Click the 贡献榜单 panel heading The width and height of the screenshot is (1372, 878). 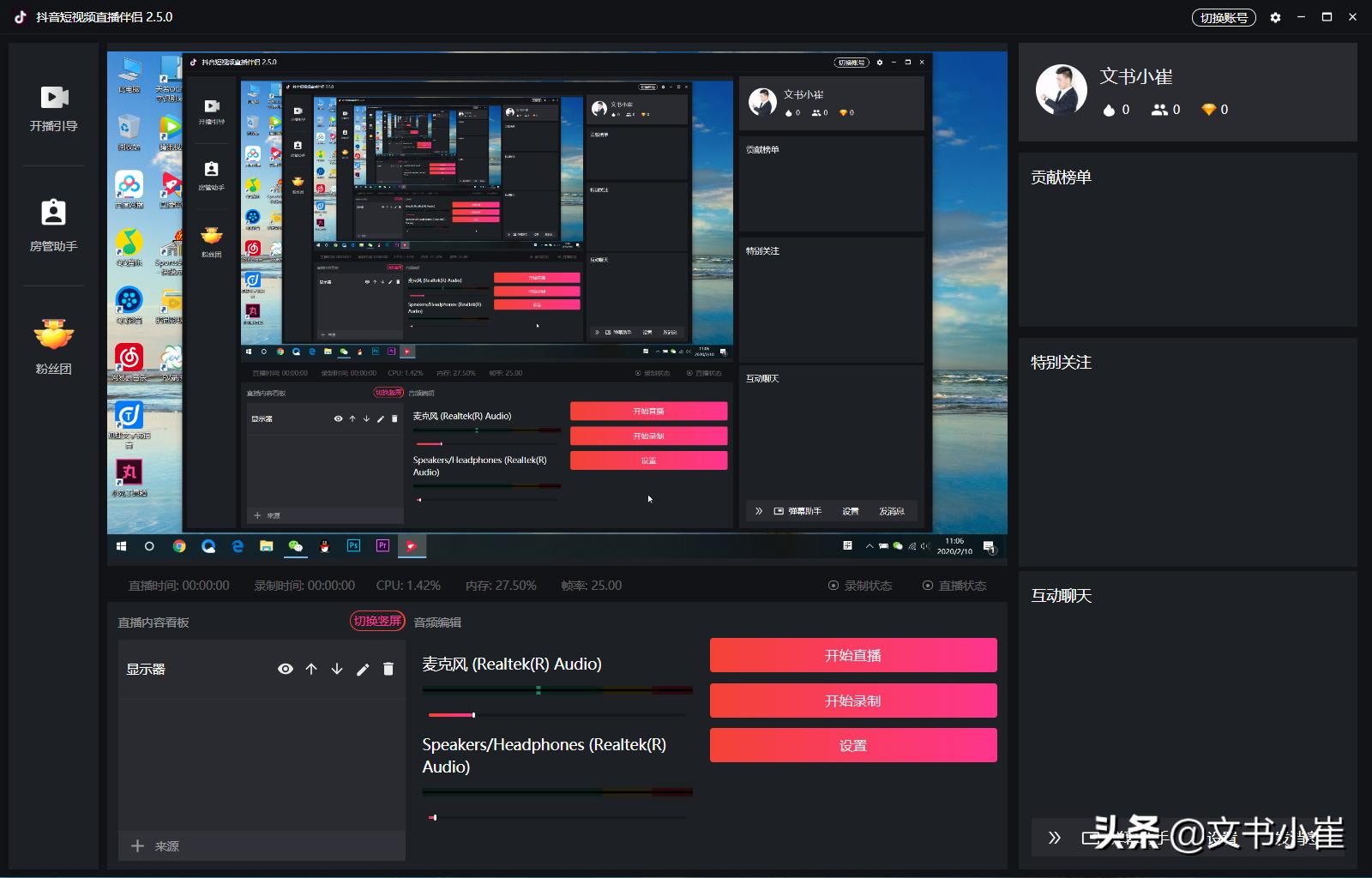tap(1061, 177)
